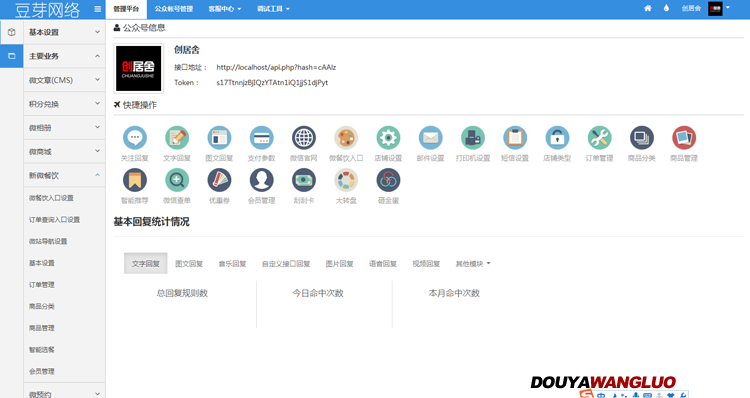Image resolution: width=750 pixels, height=398 pixels.
Task: Open the 微信官网 globe icon
Action: 304,138
